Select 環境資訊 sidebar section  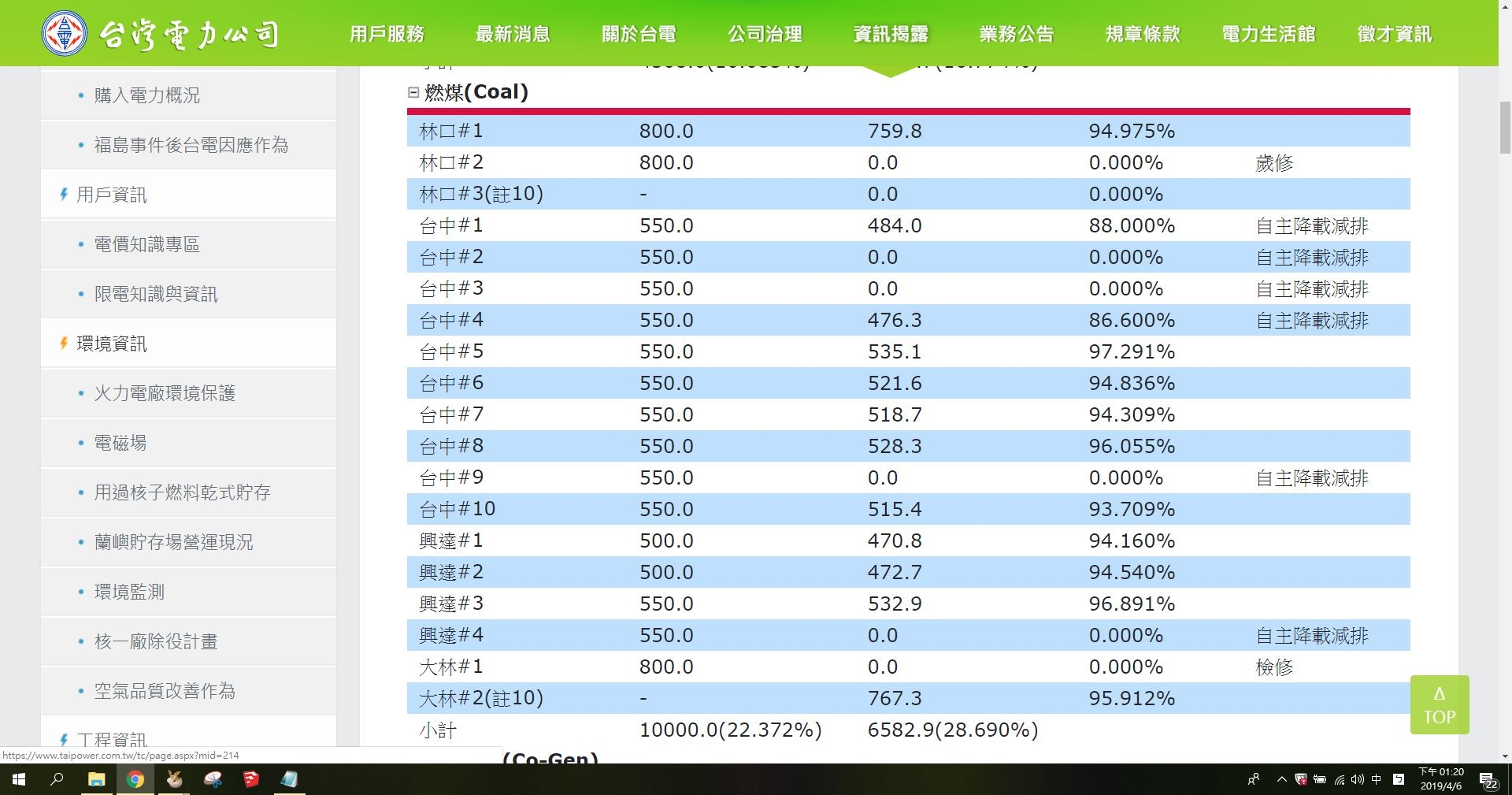111,344
